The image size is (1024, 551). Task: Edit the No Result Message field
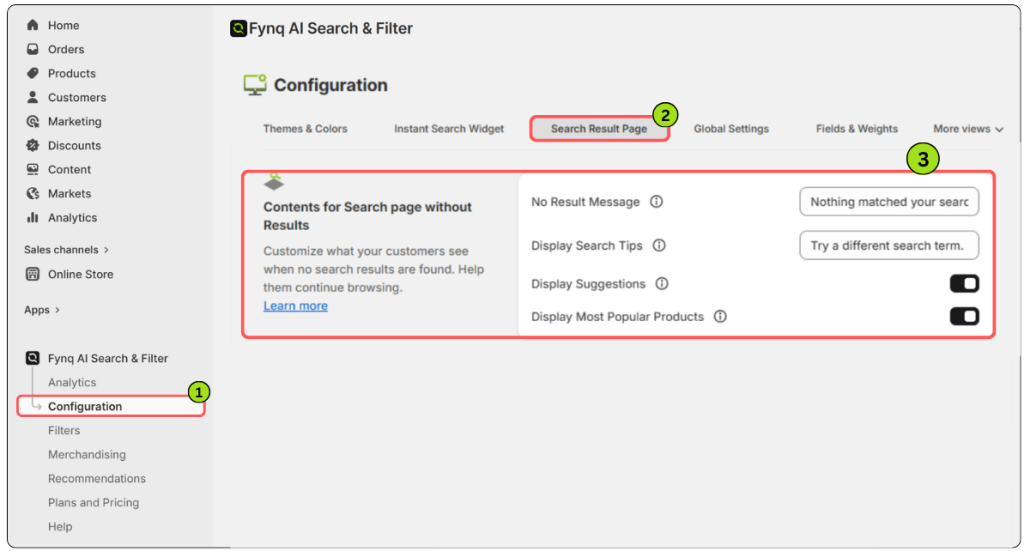tap(889, 202)
